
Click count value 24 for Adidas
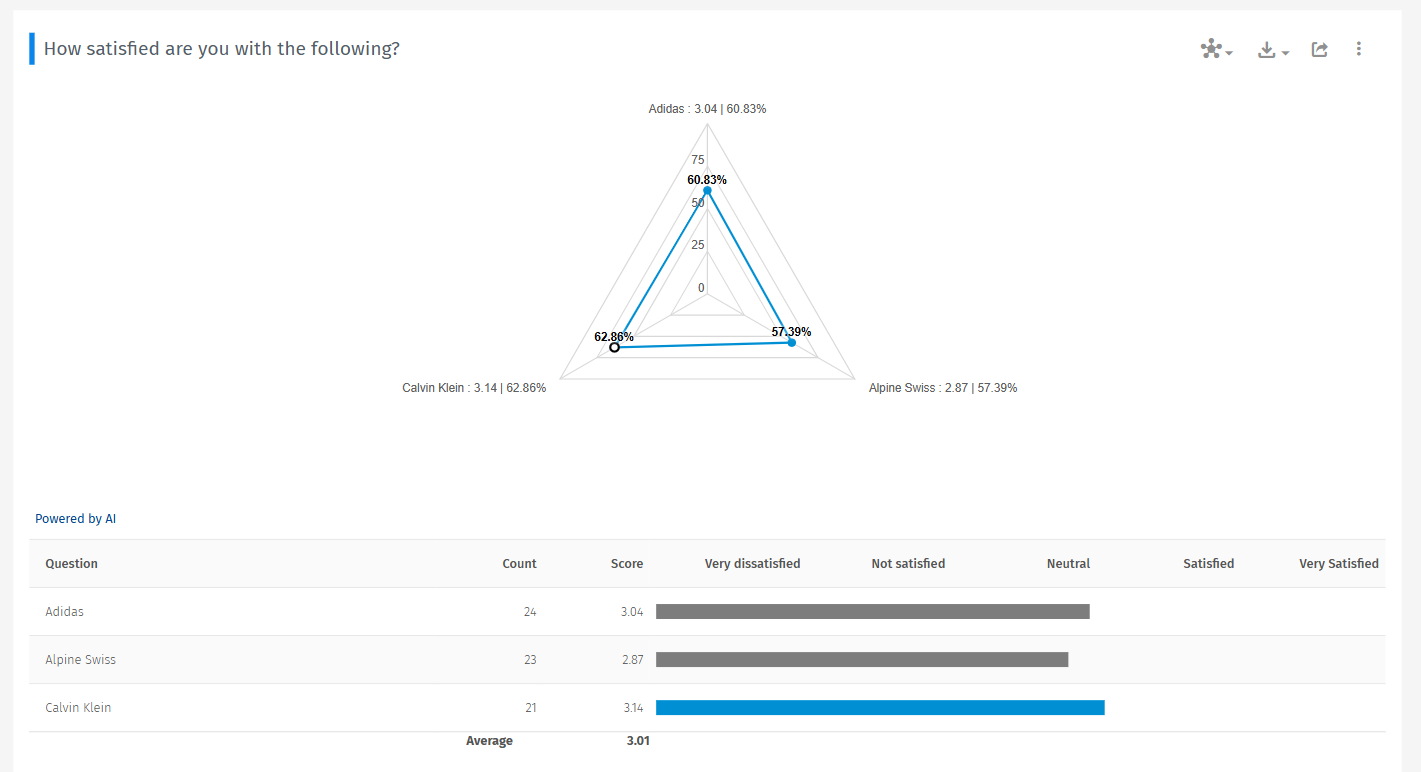(530, 611)
